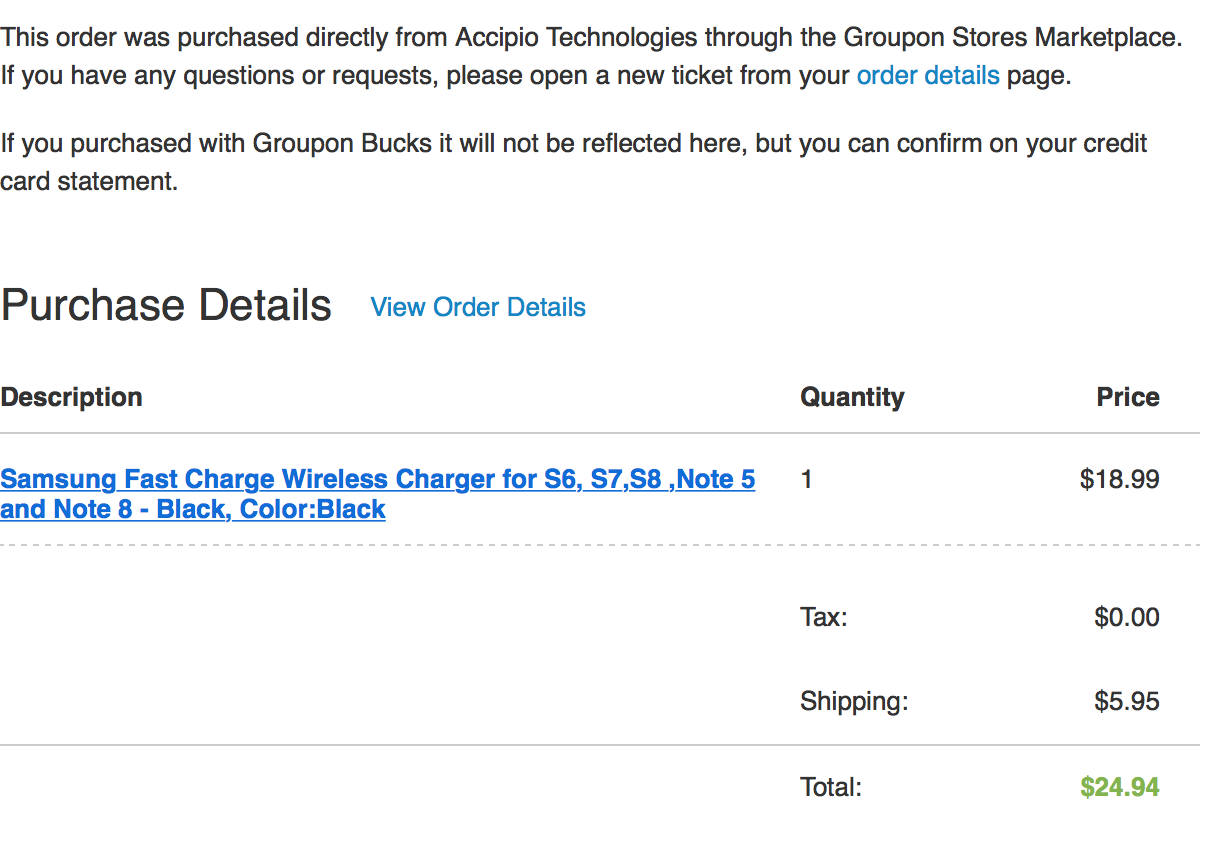Screen dimensions: 1220x856
Task: Click the $18.99 item price
Action: click(1119, 480)
